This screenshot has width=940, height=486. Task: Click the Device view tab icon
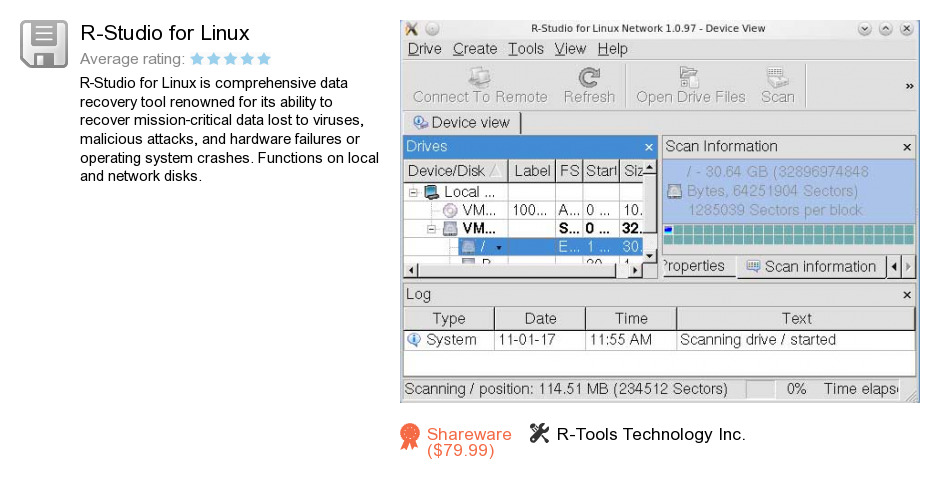pos(420,122)
